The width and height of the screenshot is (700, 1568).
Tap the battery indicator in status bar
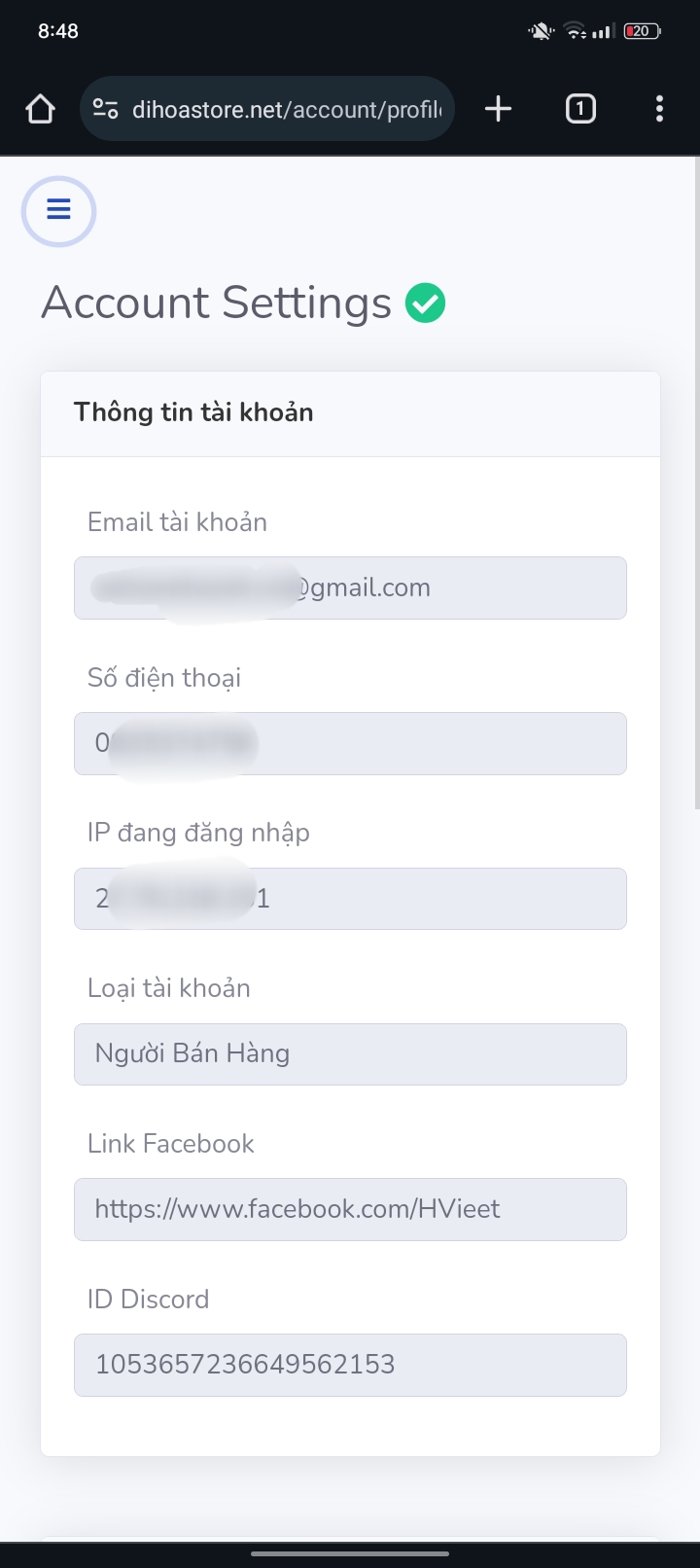(x=642, y=31)
